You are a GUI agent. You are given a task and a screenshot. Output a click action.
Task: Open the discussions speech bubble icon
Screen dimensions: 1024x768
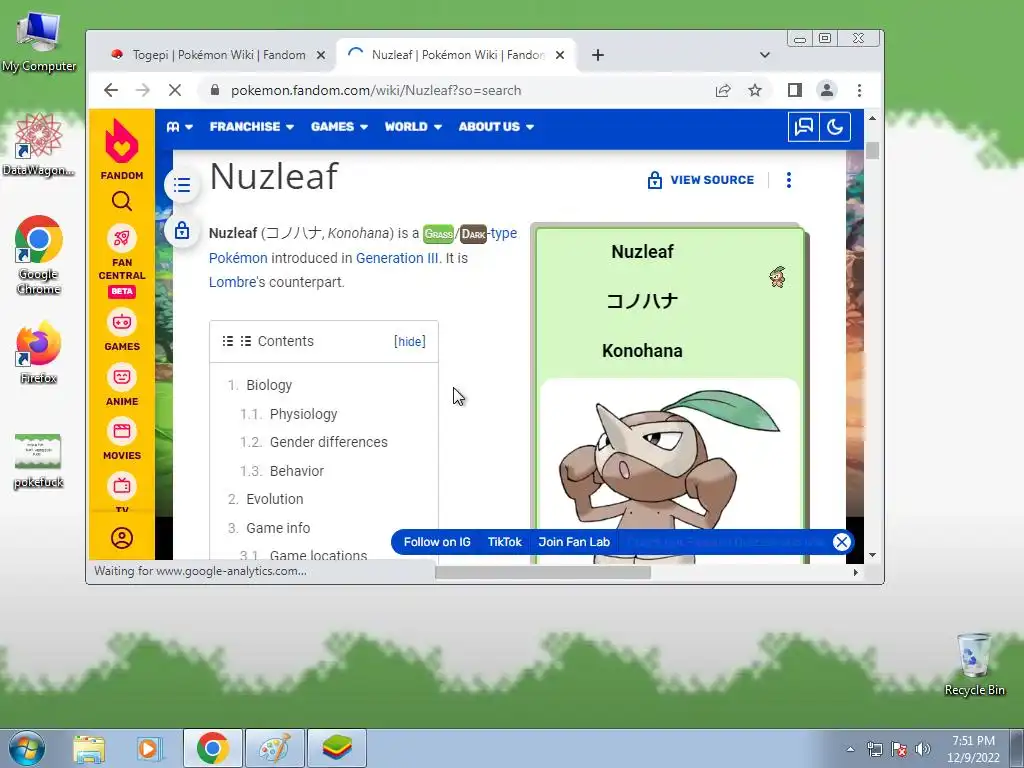[x=803, y=127]
